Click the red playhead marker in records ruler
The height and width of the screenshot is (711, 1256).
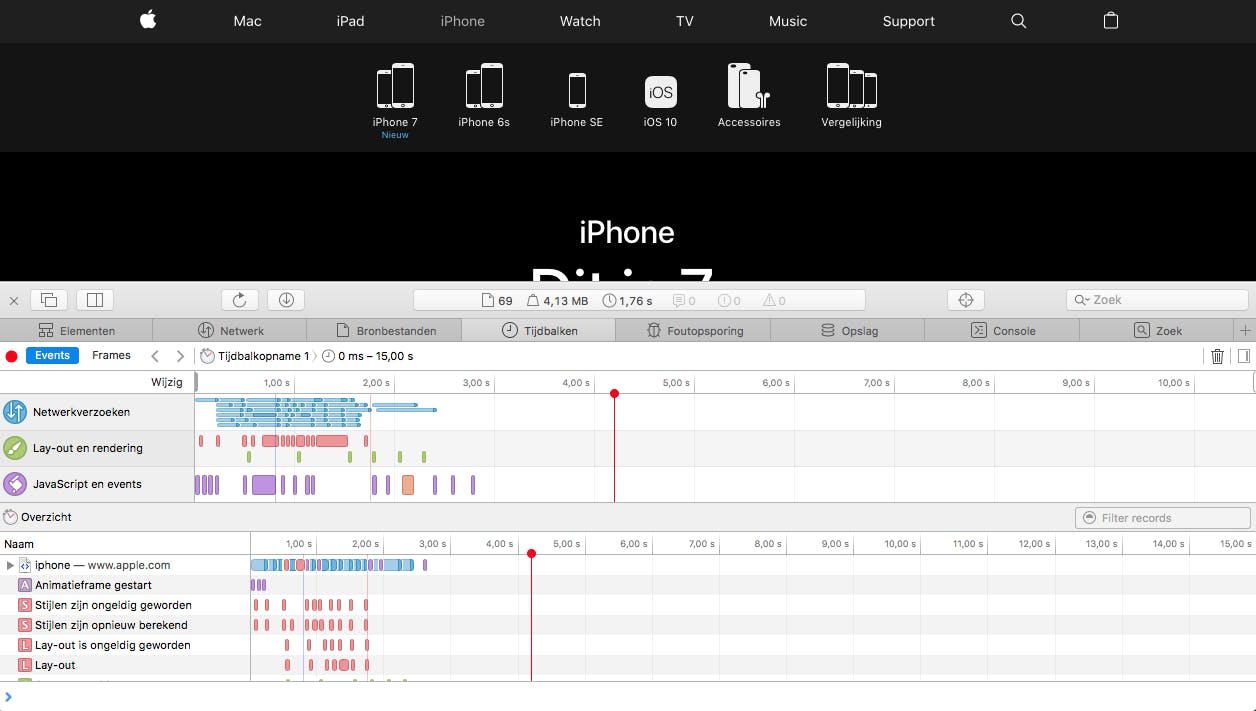(531, 553)
